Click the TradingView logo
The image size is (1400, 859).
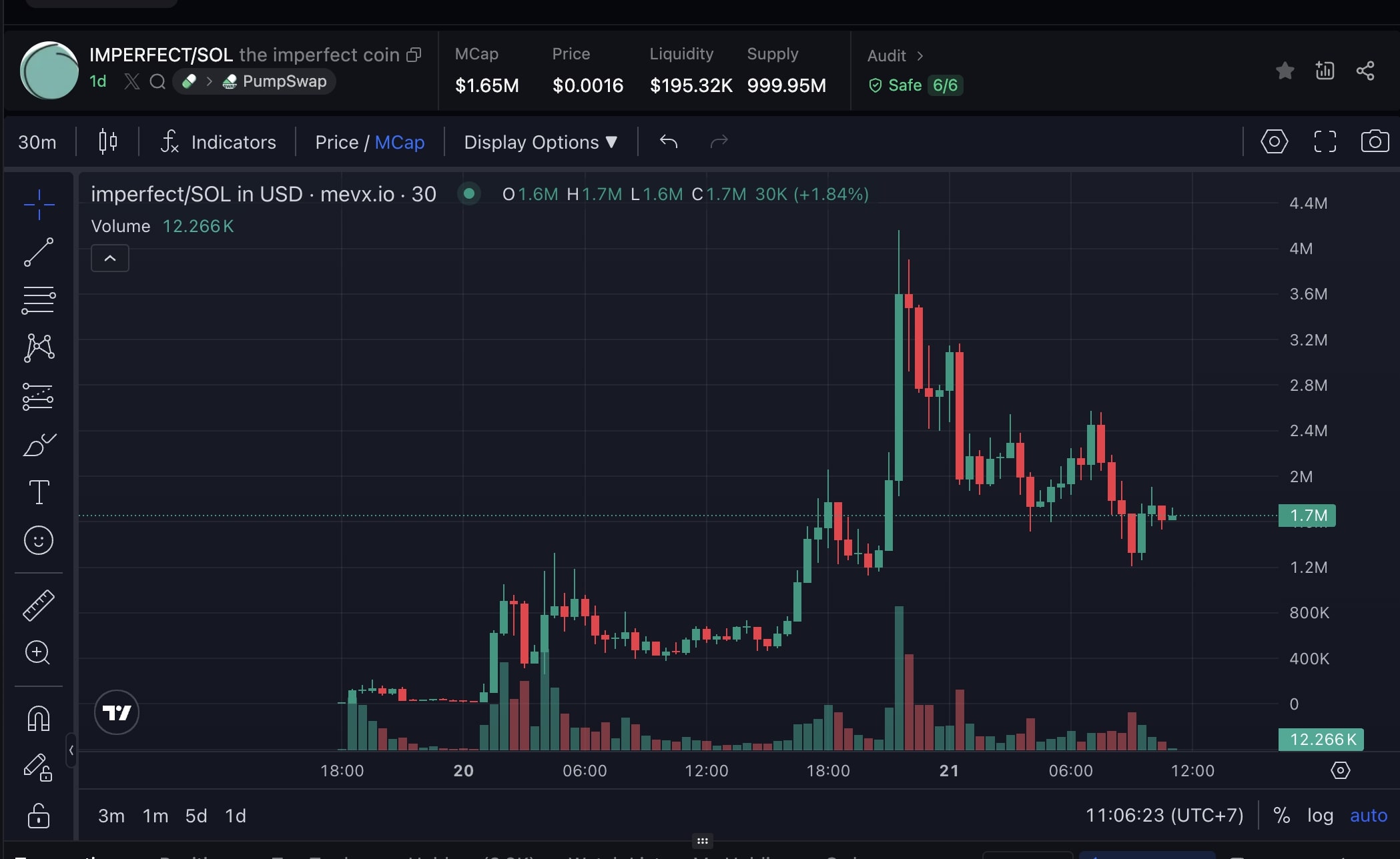coord(117,712)
